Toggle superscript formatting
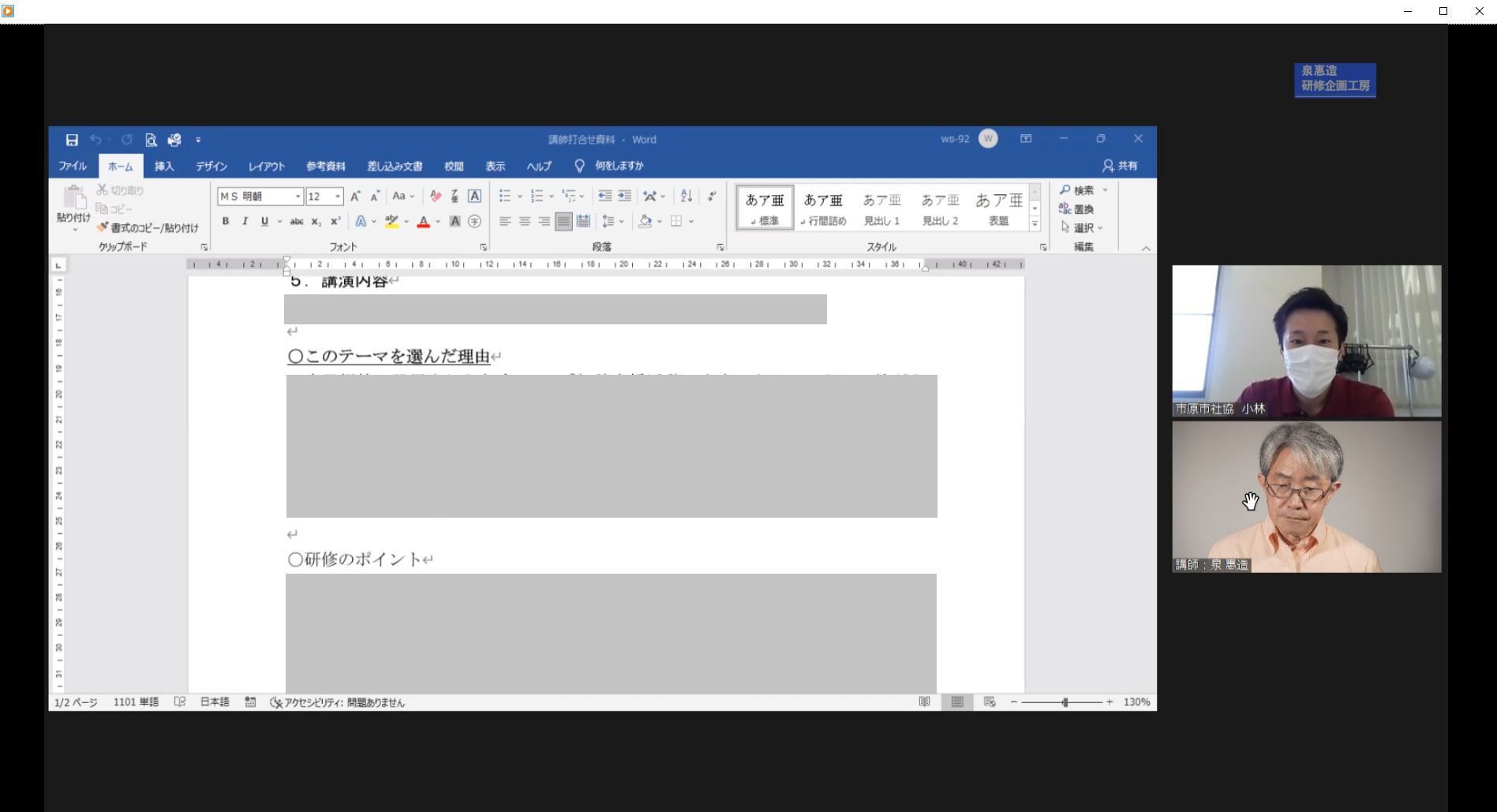The height and width of the screenshot is (812, 1497). [x=335, y=221]
